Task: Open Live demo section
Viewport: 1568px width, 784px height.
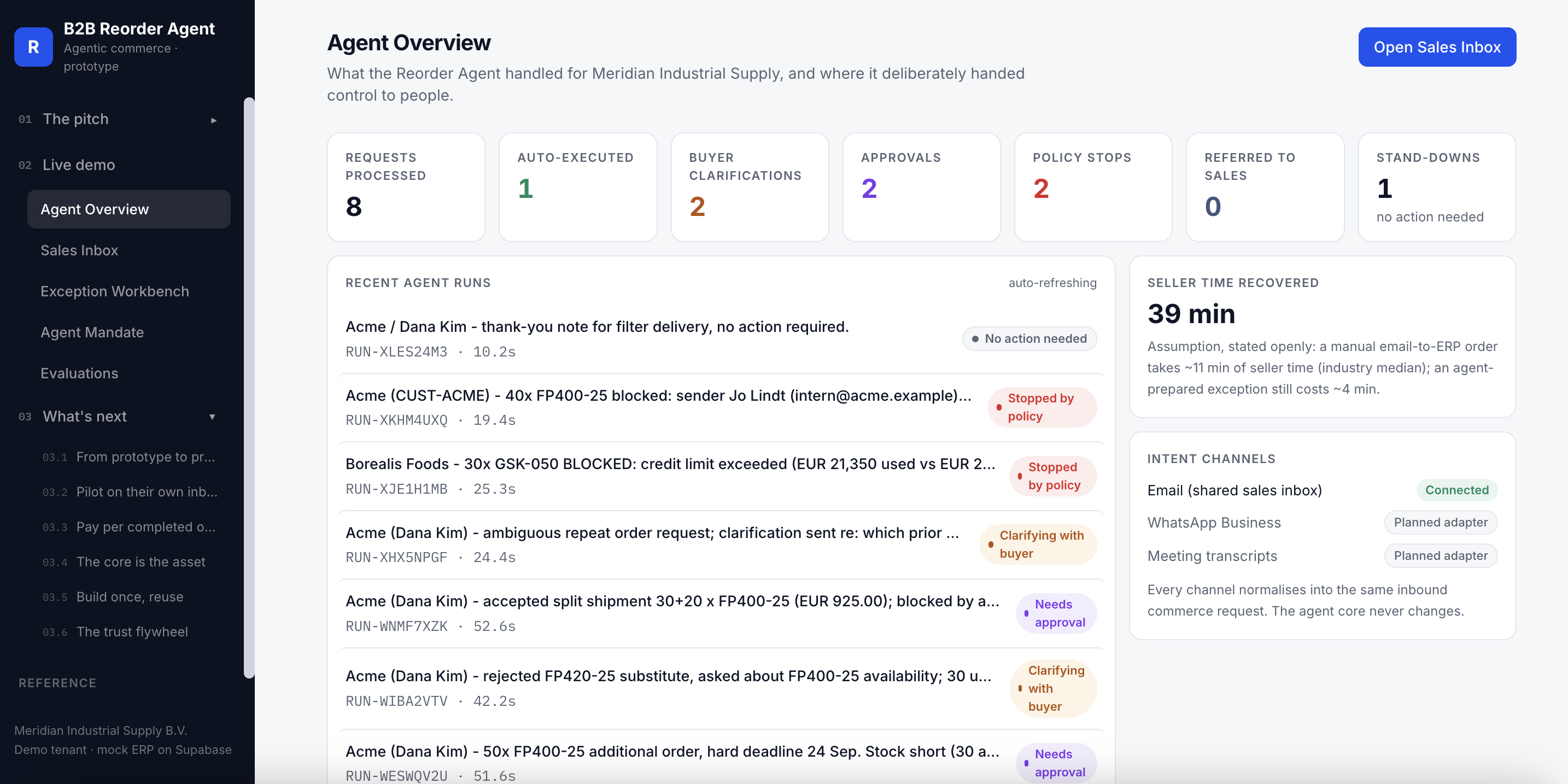Action: click(x=79, y=165)
